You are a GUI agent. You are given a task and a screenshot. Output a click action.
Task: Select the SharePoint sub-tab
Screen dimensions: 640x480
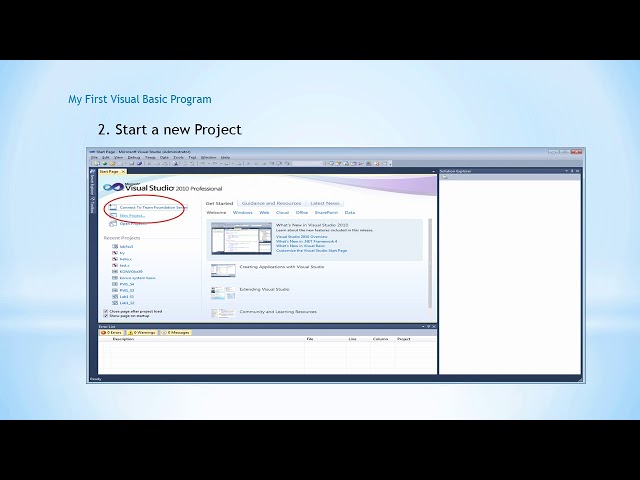coord(326,213)
